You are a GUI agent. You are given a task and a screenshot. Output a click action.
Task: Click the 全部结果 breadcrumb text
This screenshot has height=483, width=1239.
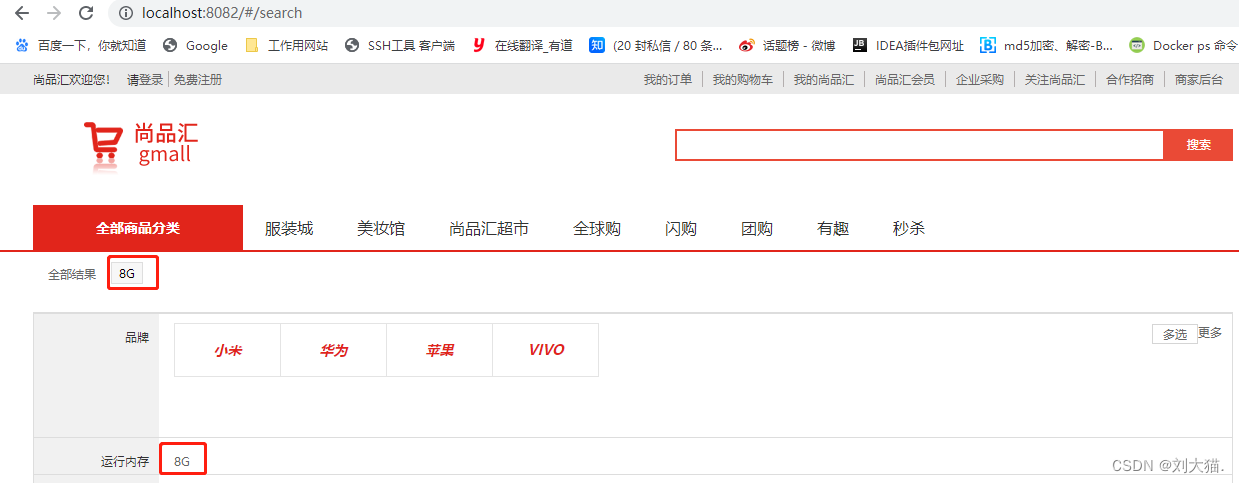(72, 274)
